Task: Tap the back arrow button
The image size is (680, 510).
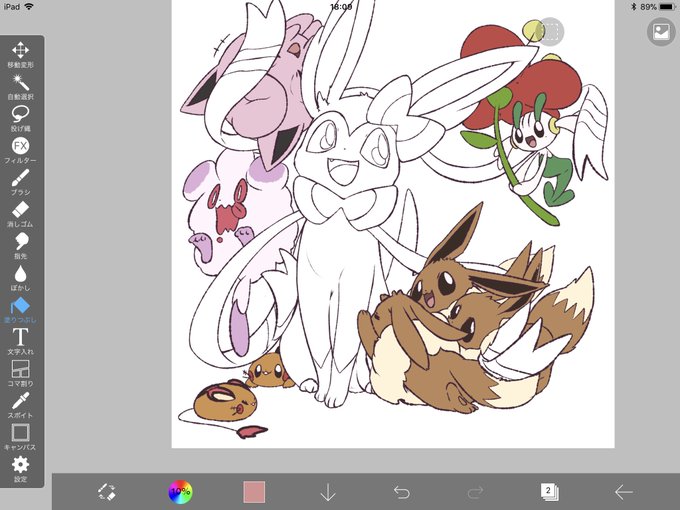Action: pyautogui.click(x=623, y=492)
